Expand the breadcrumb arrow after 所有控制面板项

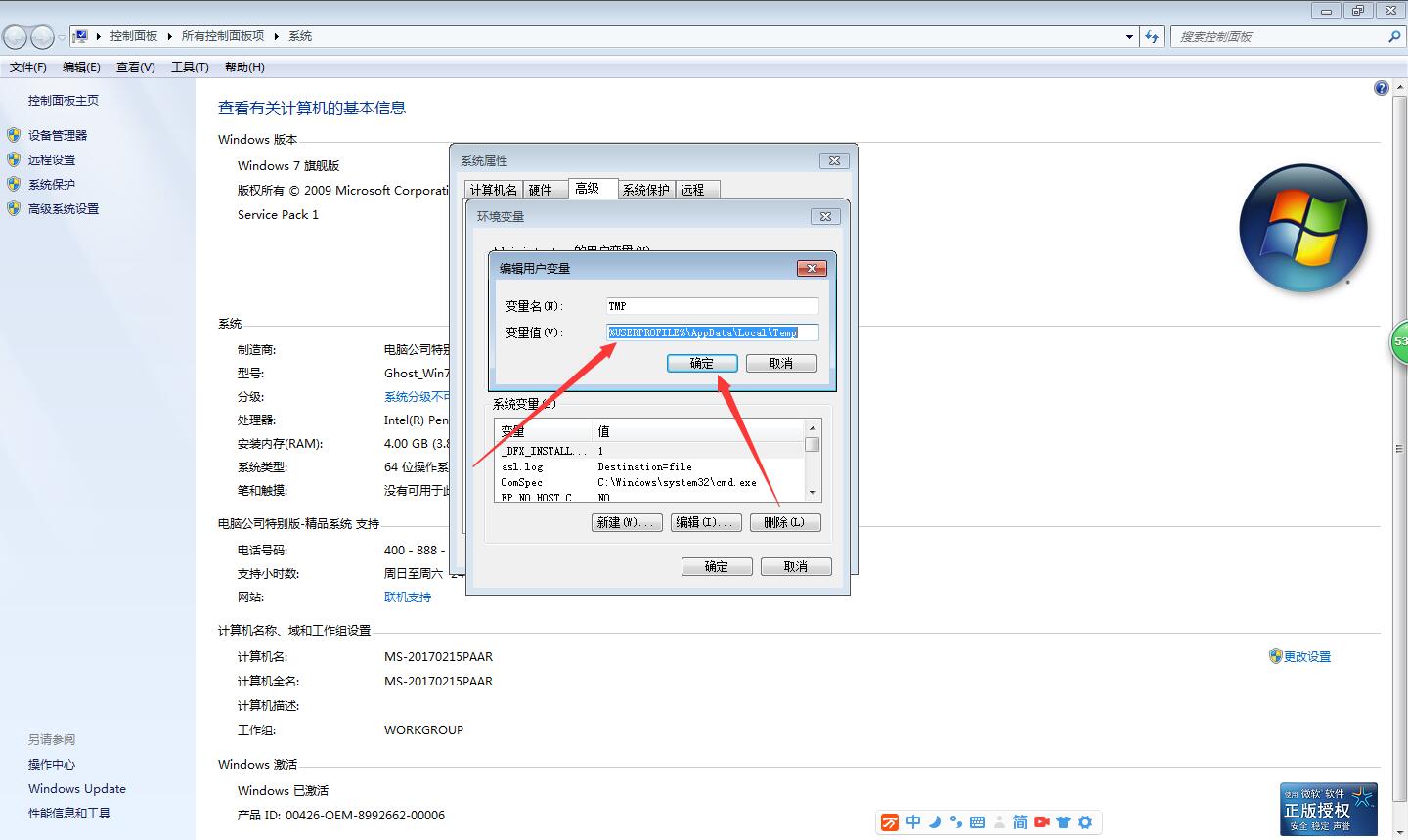click(x=277, y=36)
